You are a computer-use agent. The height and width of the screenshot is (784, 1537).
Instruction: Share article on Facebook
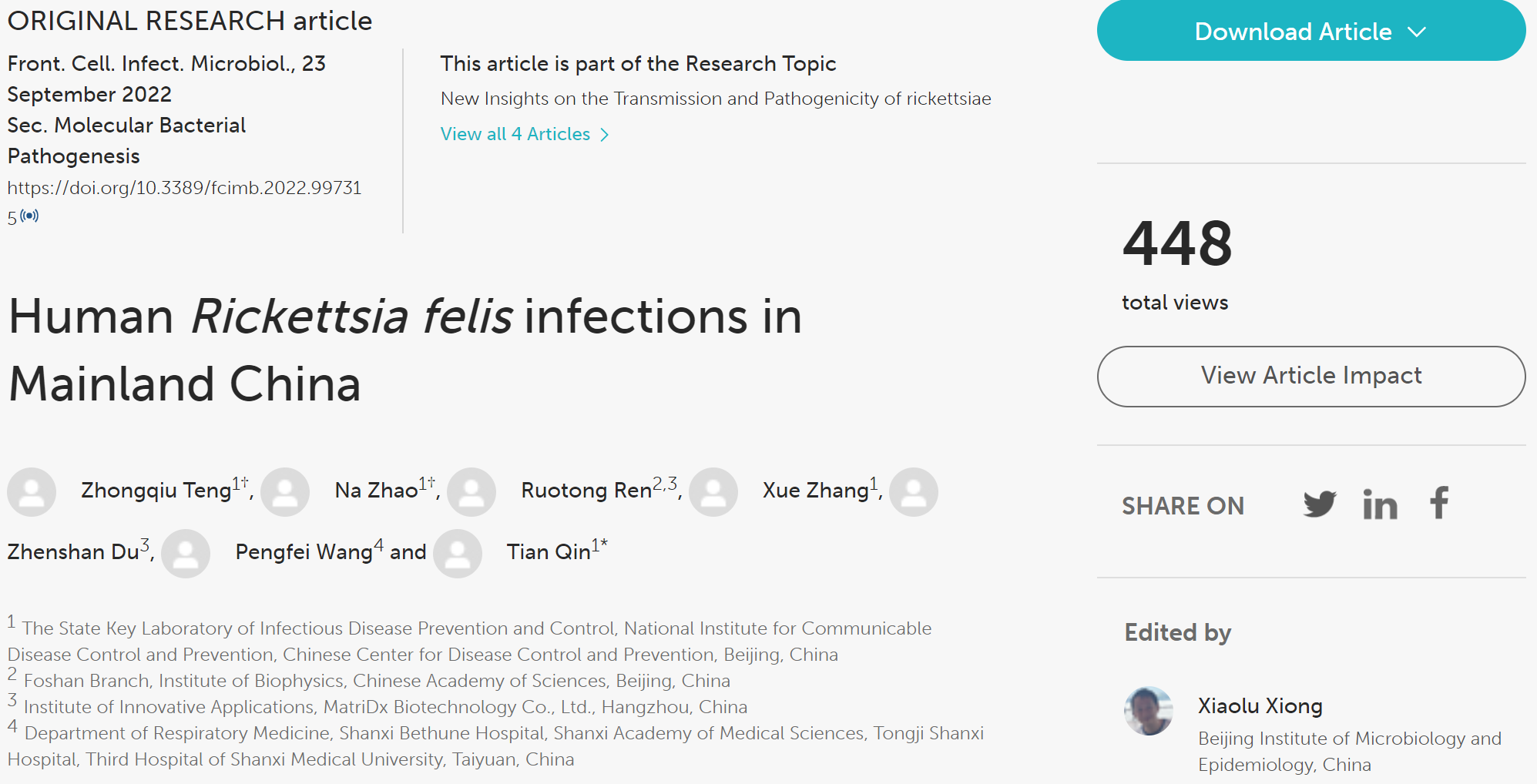point(1438,503)
